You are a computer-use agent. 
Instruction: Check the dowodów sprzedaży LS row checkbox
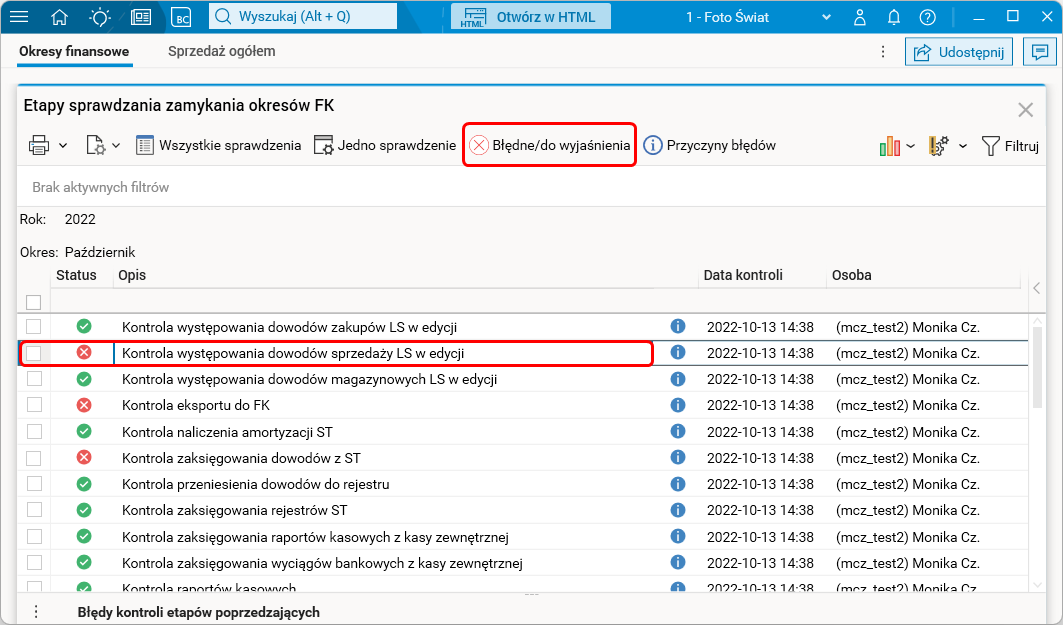(x=33, y=353)
